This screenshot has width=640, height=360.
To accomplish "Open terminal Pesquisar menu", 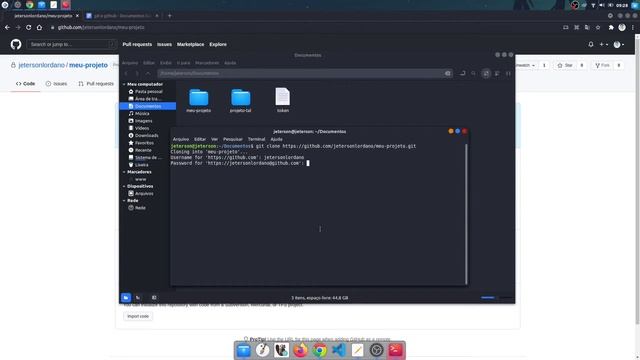I will (233, 139).
